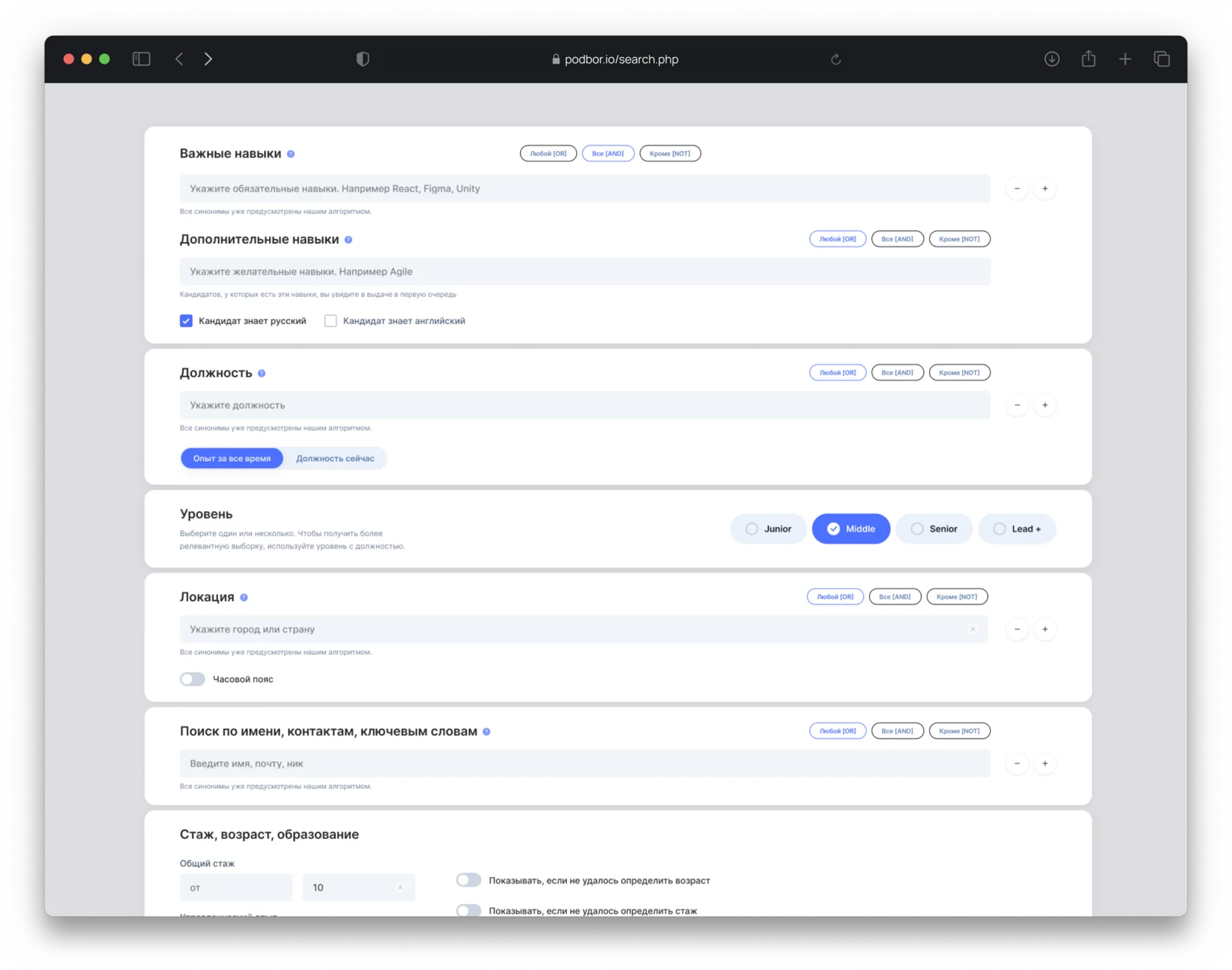Open the browser downloads icon
This screenshot has width=1232, height=970.
pos(1052,59)
